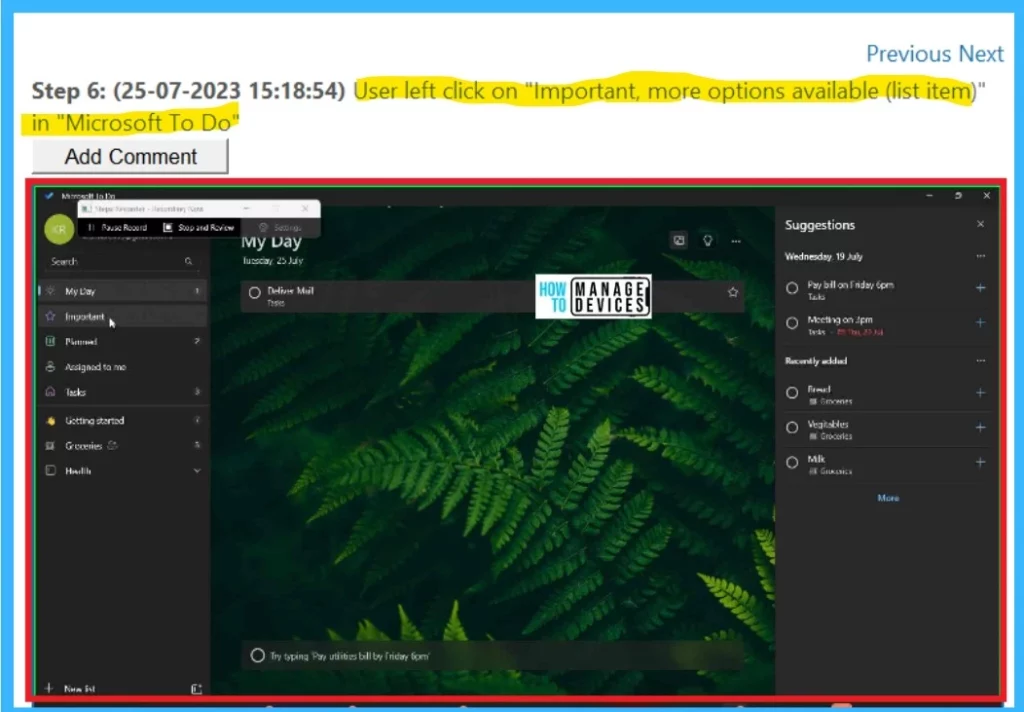Add Pay bill task to My Day
Screen dimensions: 1024x712
click(x=980, y=288)
